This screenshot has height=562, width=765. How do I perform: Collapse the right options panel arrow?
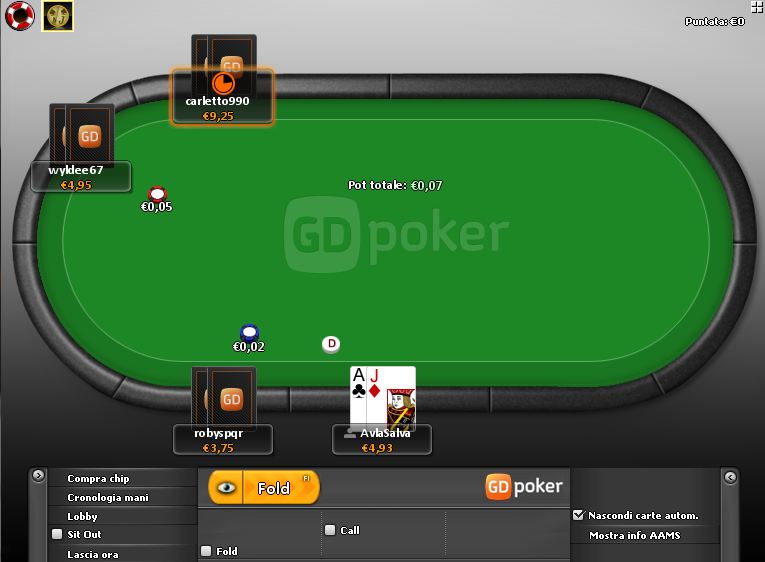click(730, 477)
